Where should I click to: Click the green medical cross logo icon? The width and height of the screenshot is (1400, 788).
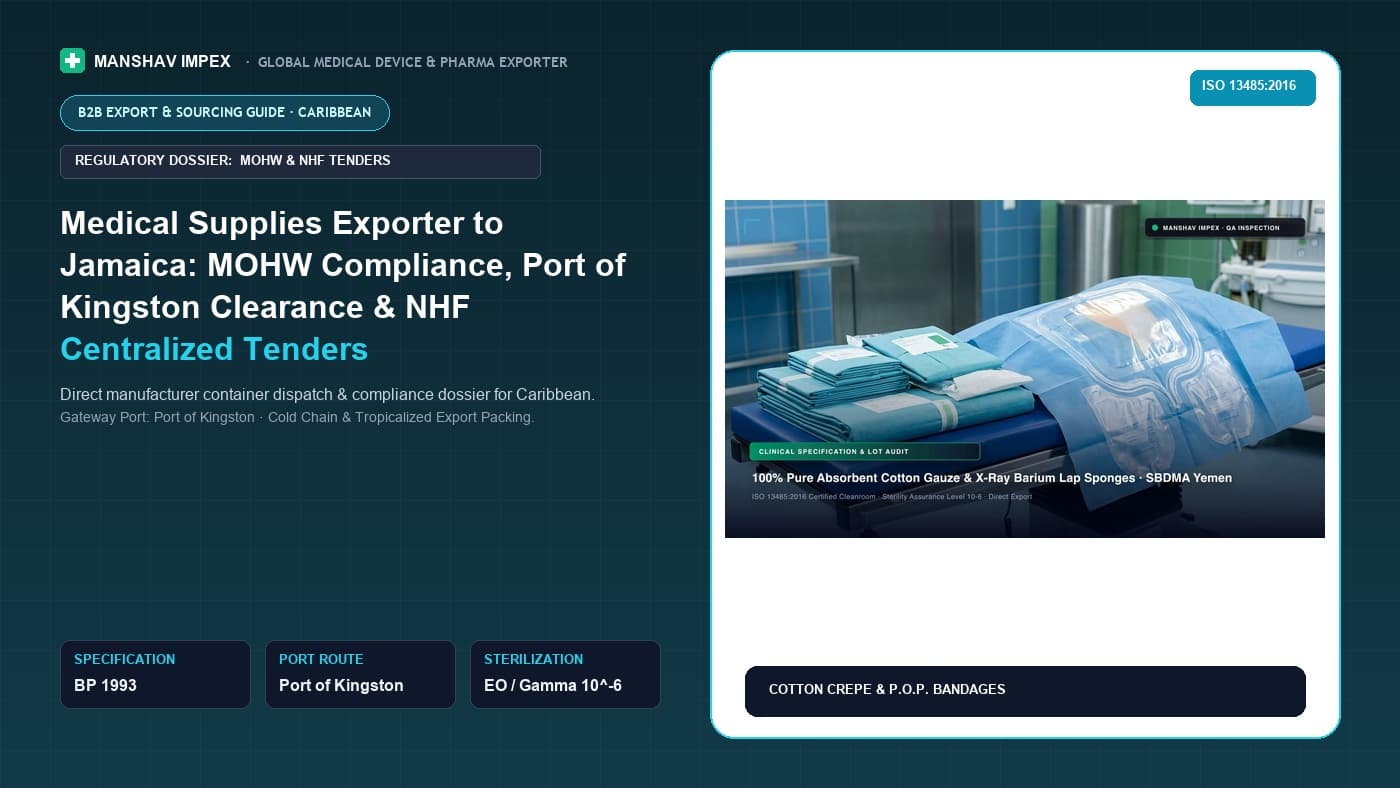click(72, 61)
